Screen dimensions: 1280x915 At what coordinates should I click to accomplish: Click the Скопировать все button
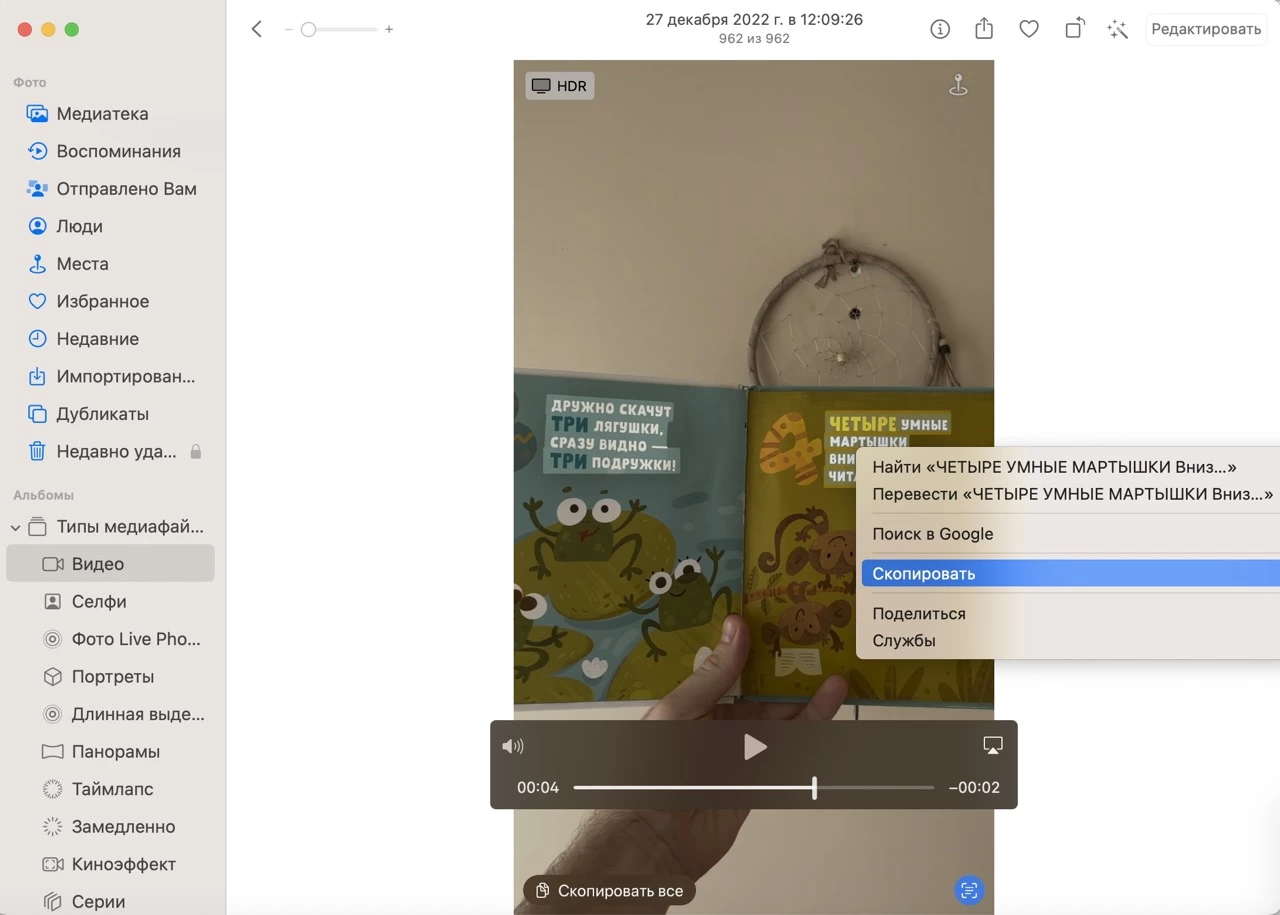[610, 891]
